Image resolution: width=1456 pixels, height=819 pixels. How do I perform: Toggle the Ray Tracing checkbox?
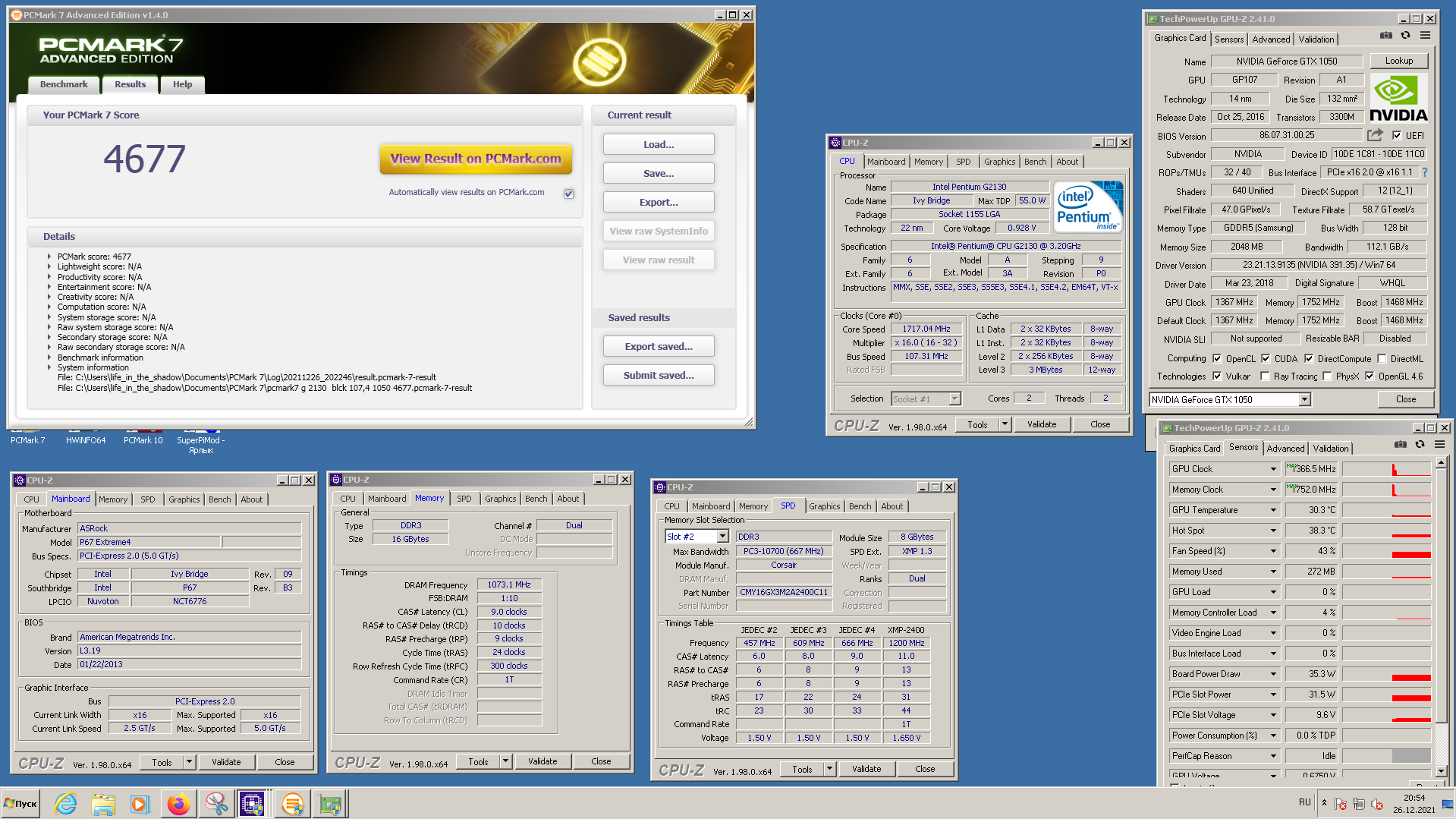coord(1265,376)
